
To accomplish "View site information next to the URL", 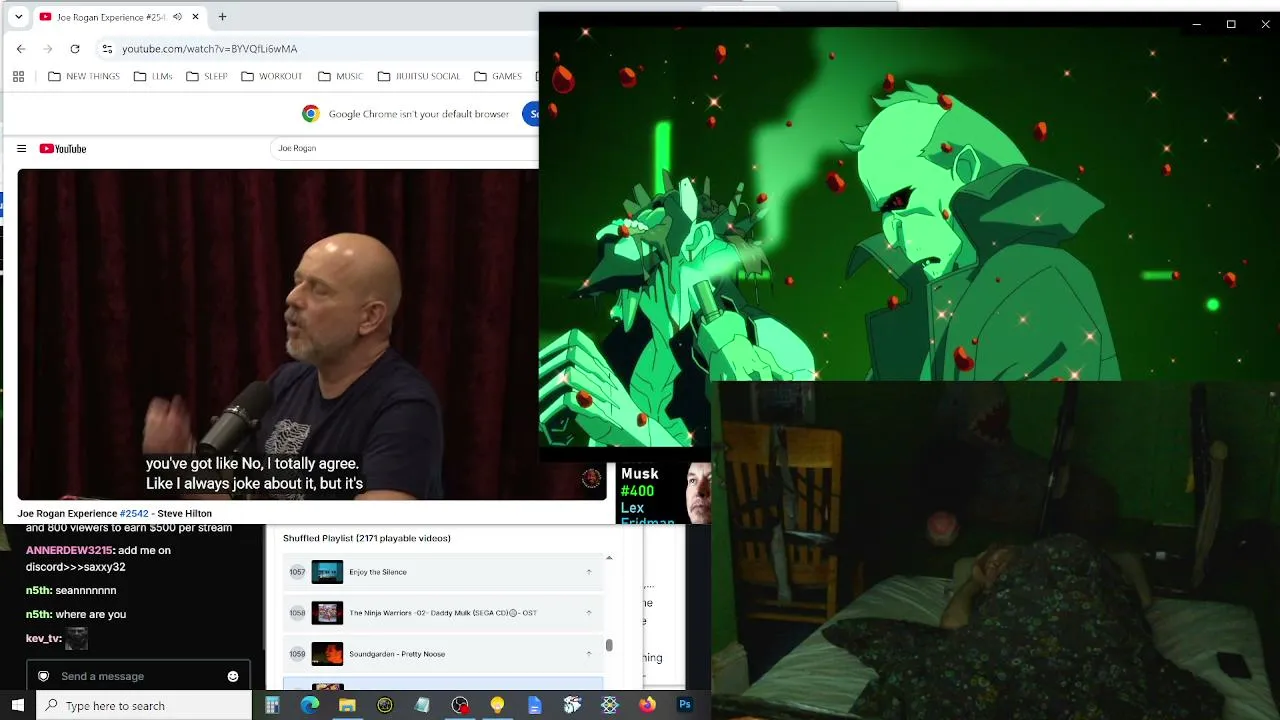I will pos(107,49).
